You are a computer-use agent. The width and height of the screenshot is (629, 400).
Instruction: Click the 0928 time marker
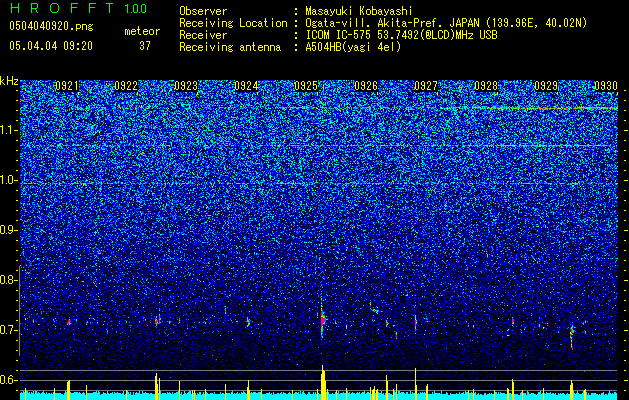(x=486, y=86)
